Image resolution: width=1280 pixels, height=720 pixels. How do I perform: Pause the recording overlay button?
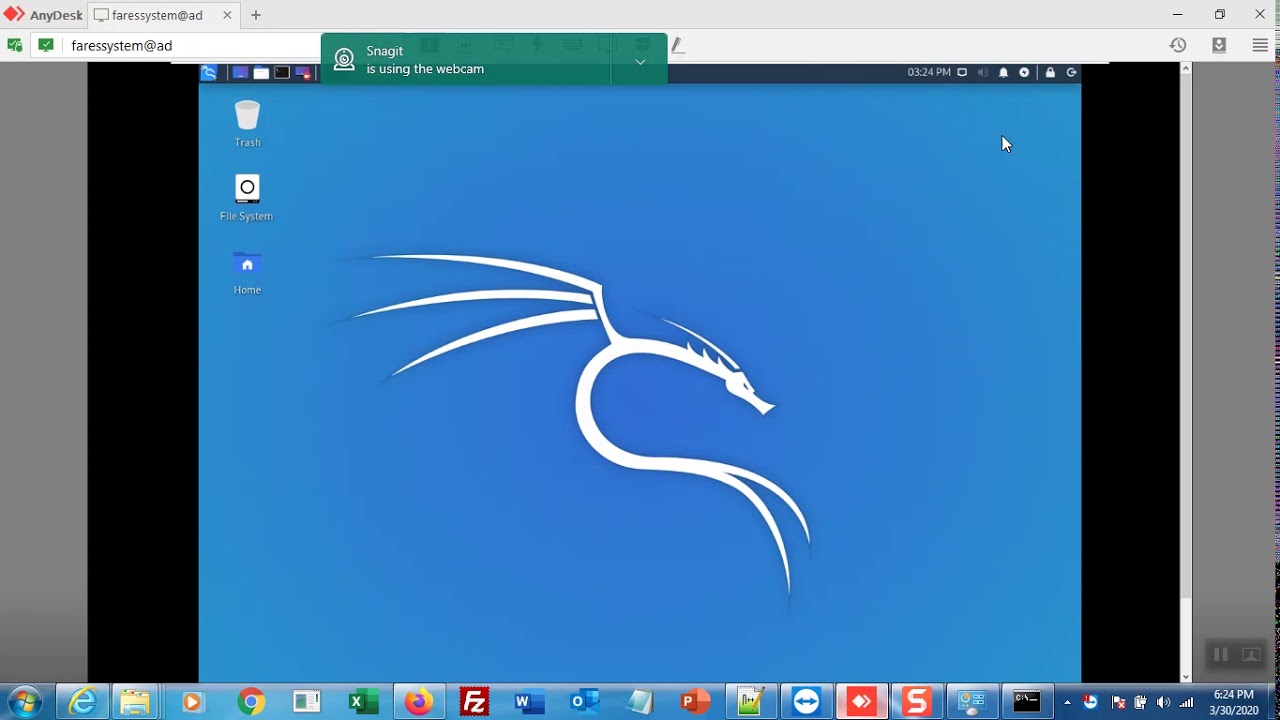pyautogui.click(x=1221, y=654)
